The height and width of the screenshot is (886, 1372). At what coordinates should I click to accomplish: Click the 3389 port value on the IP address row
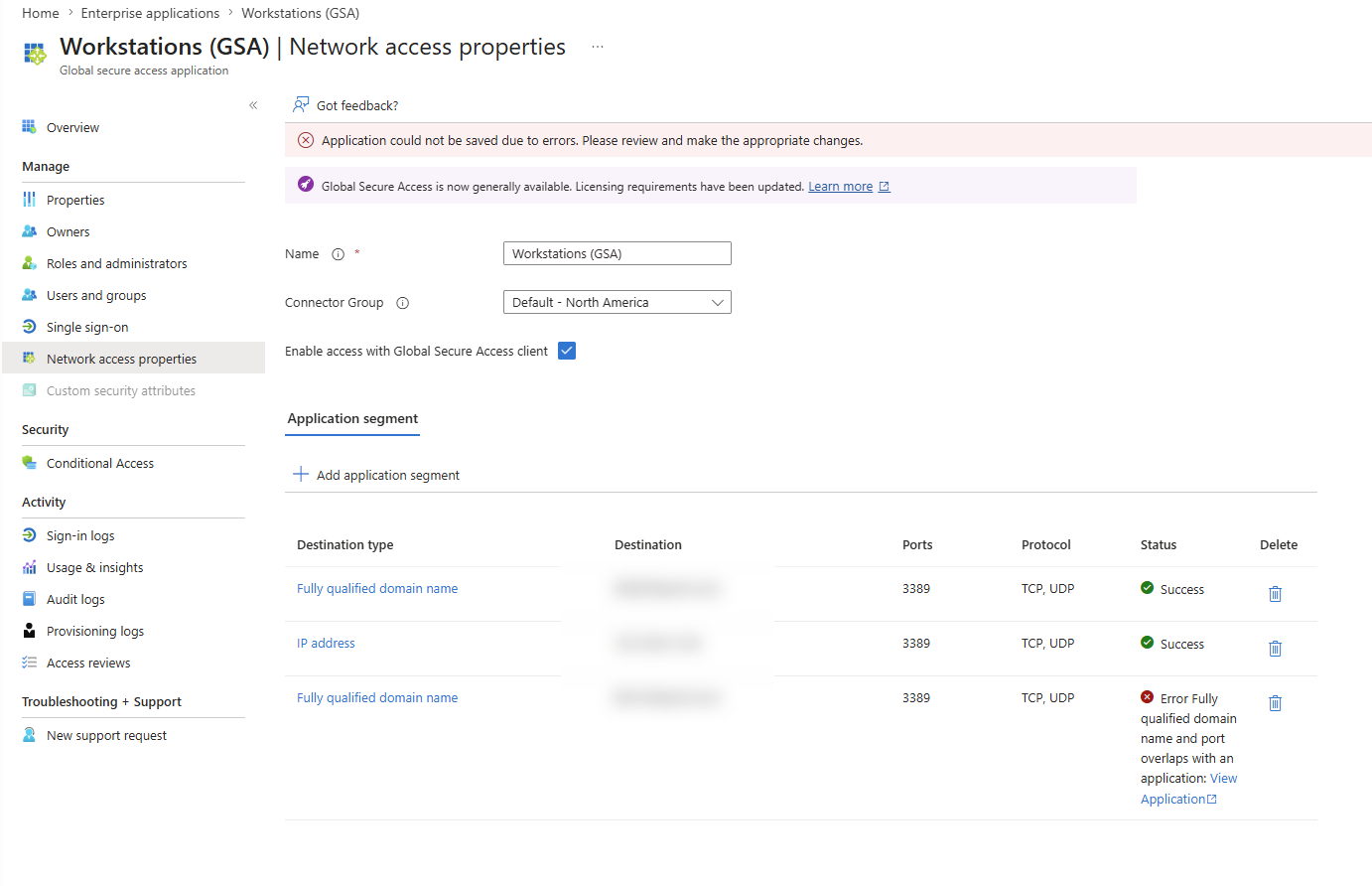(916, 644)
